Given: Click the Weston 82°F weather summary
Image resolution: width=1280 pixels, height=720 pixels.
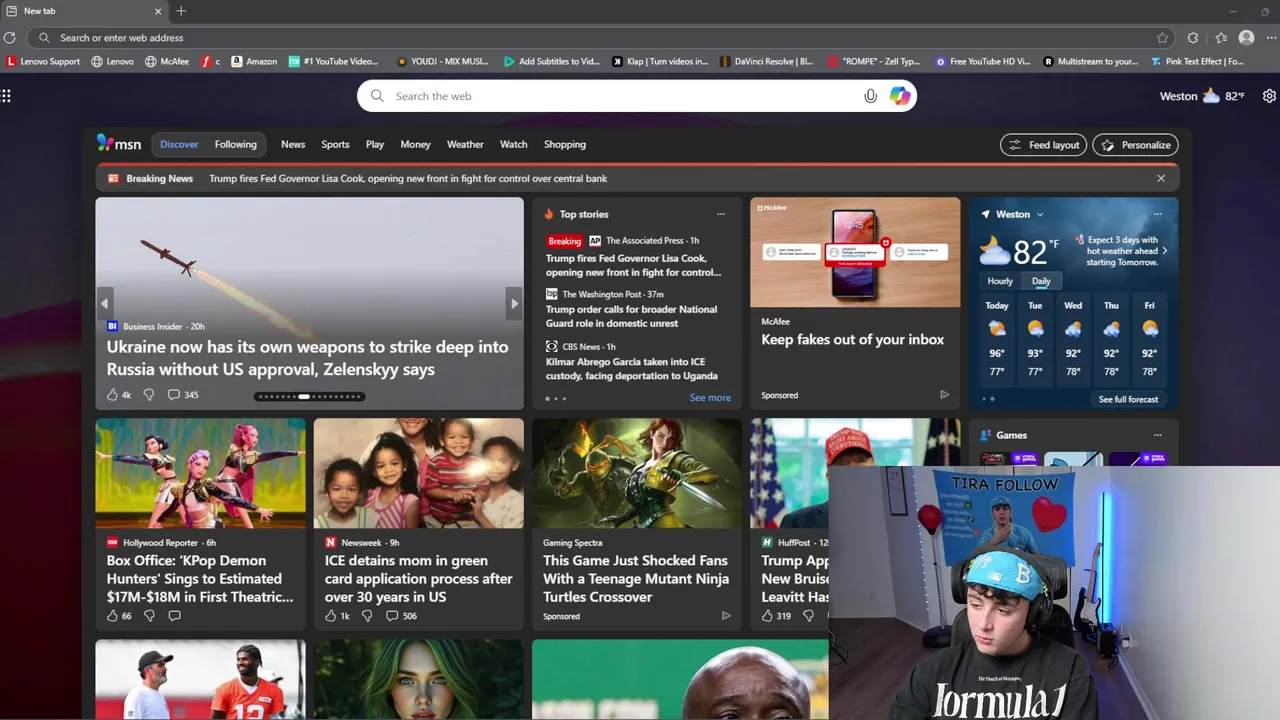Looking at the screenshot, I should [1202, 96].
